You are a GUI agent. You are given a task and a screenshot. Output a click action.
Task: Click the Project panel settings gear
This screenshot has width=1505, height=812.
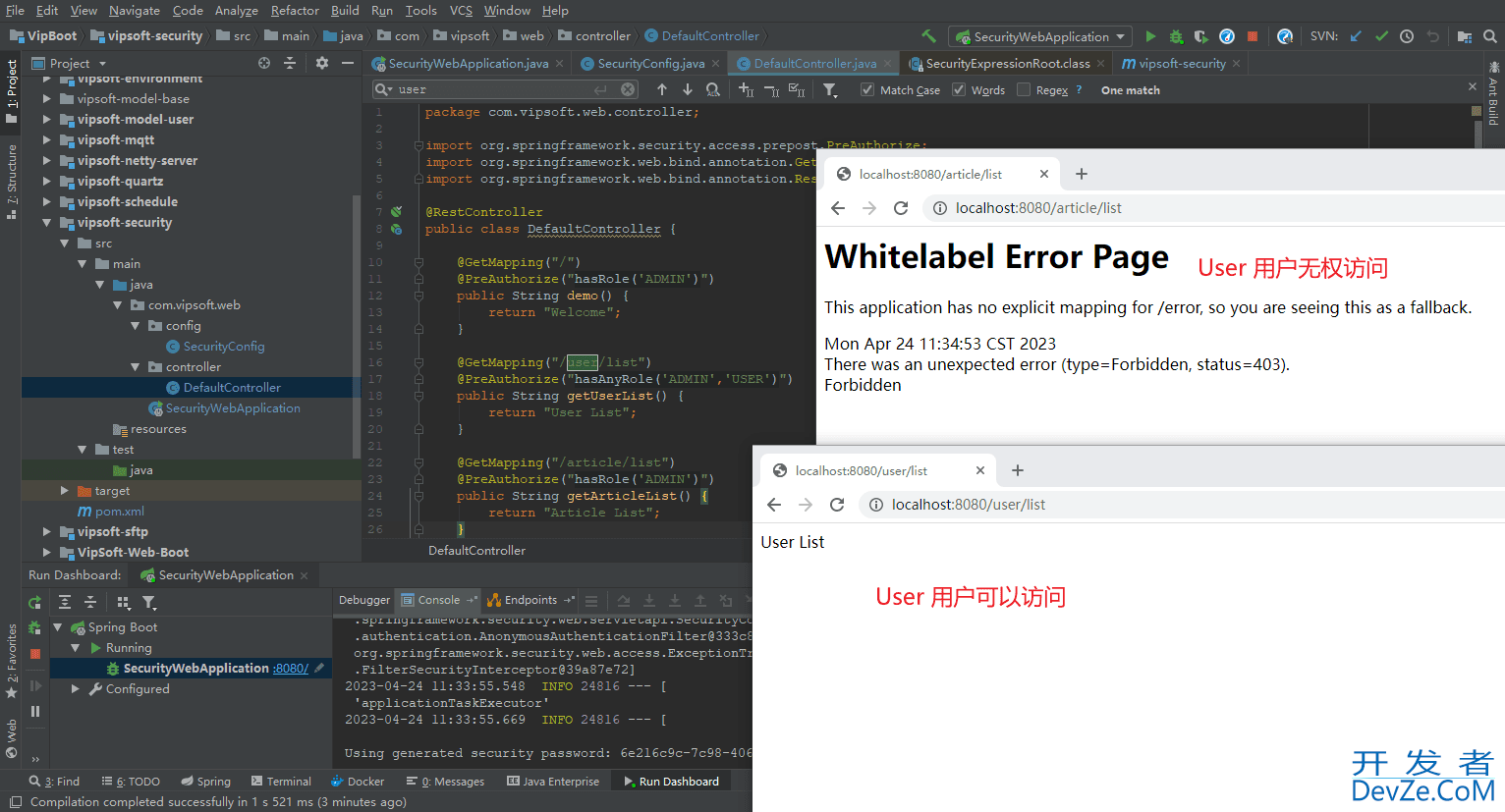322,63
